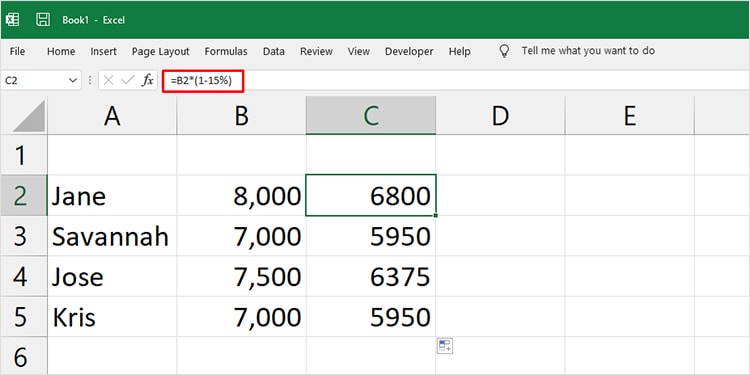The width and height of the screenshot is (750, 375).
Task: Select column E header
Action: point(630,115)
